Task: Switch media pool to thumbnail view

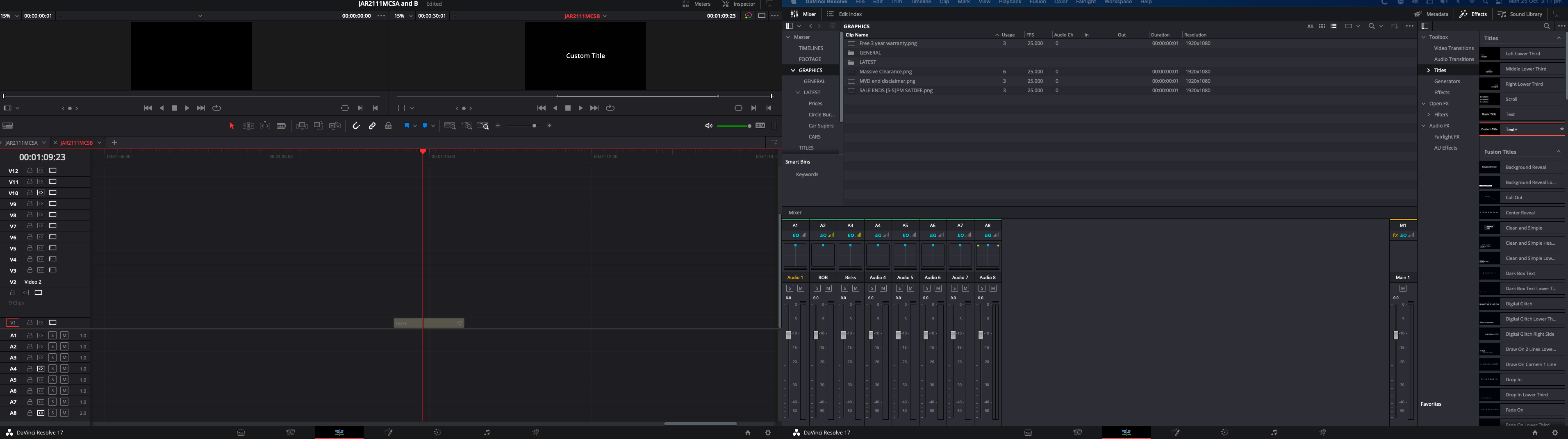Action: pyautogui.click(x=1322, y=26)
